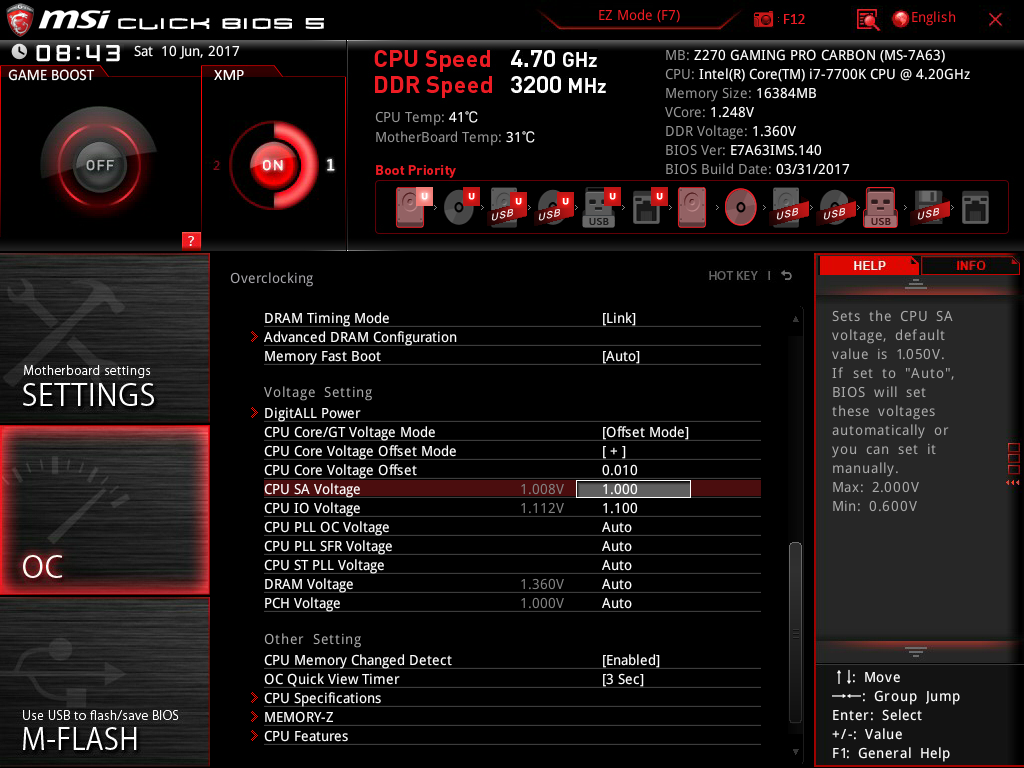Click the scroll down arrow of settings list

click(795, 752)
